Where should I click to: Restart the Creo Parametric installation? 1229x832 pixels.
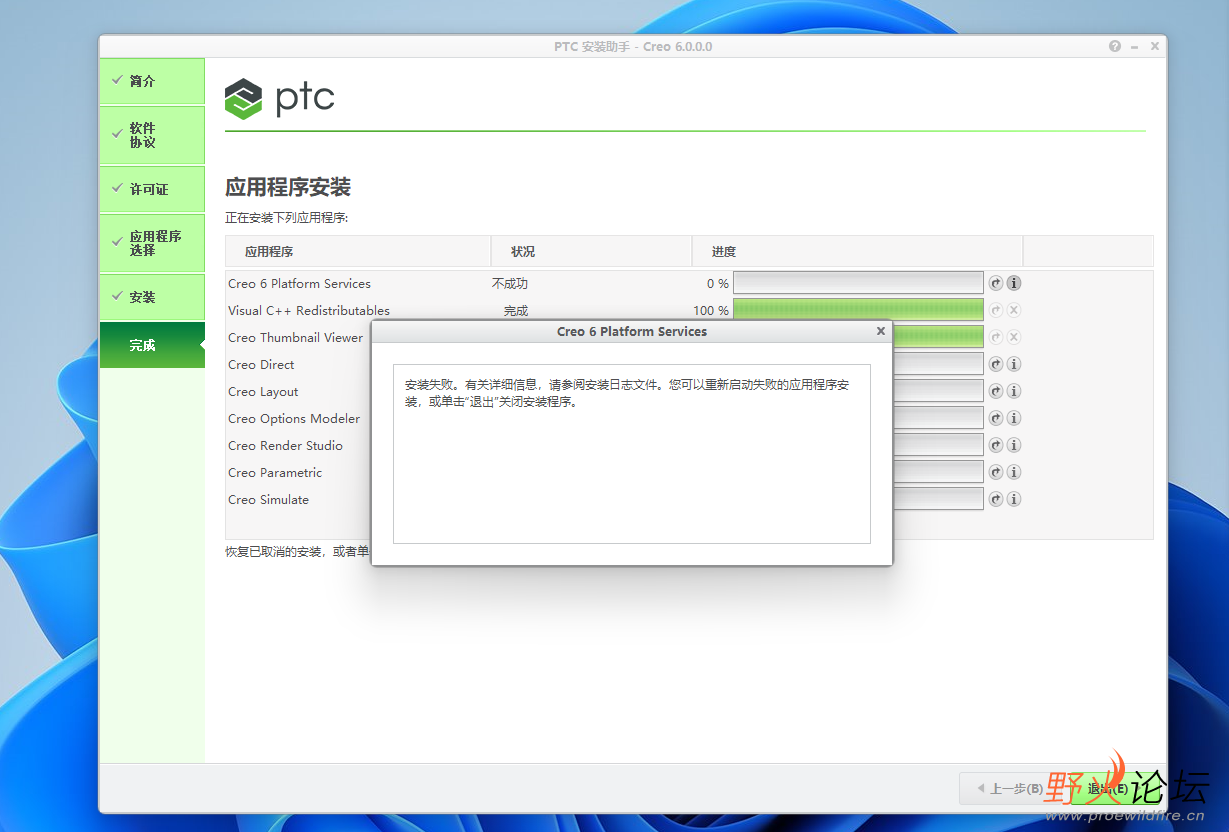click(996, 472)
